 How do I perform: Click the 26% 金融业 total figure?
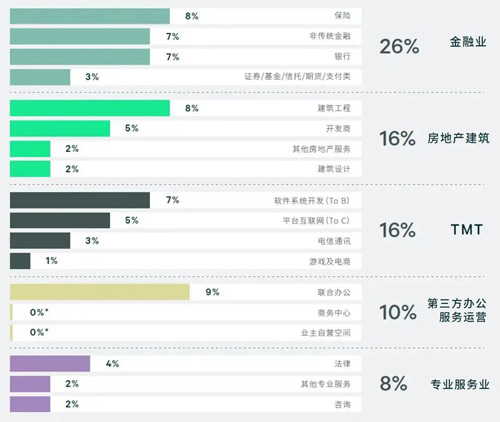pos(399,46)
